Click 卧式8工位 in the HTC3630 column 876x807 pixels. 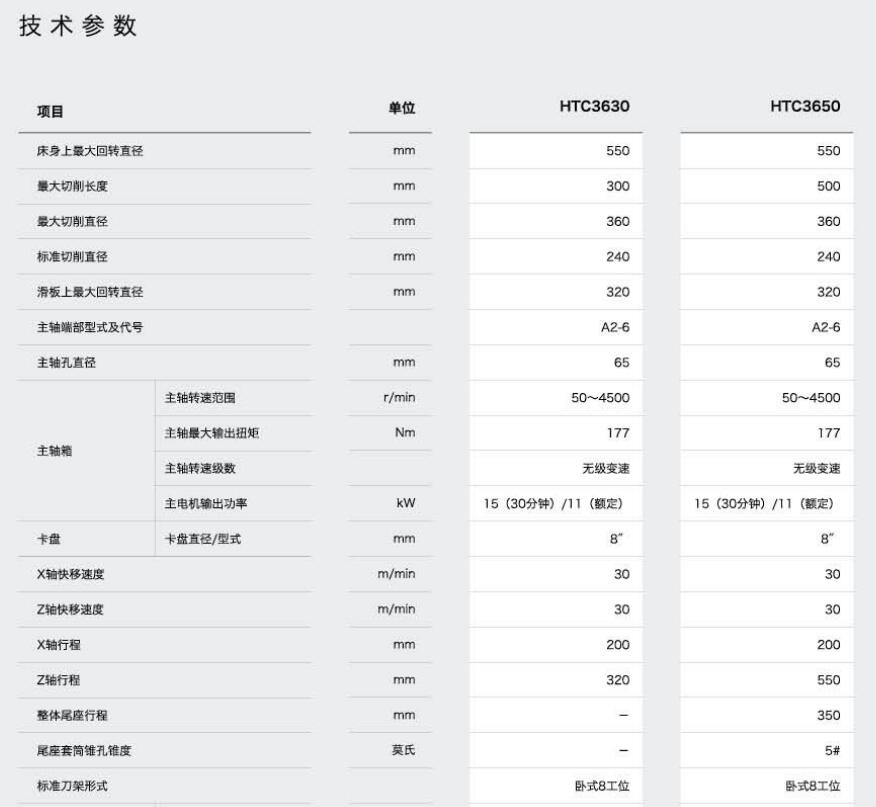(602, 786)
